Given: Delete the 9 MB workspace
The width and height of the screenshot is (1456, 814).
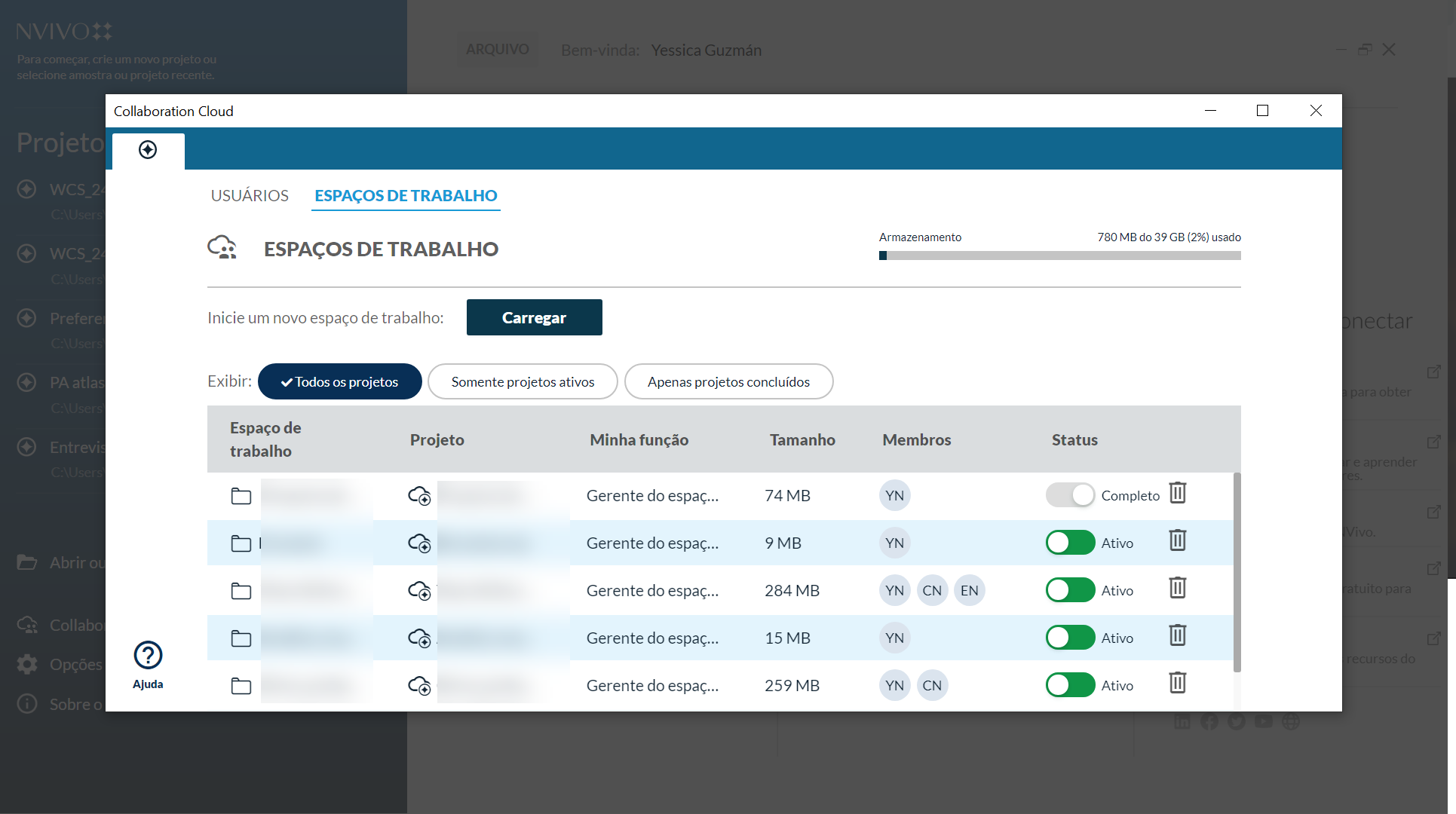Looking at the screenshot, I should [1178, 541].
